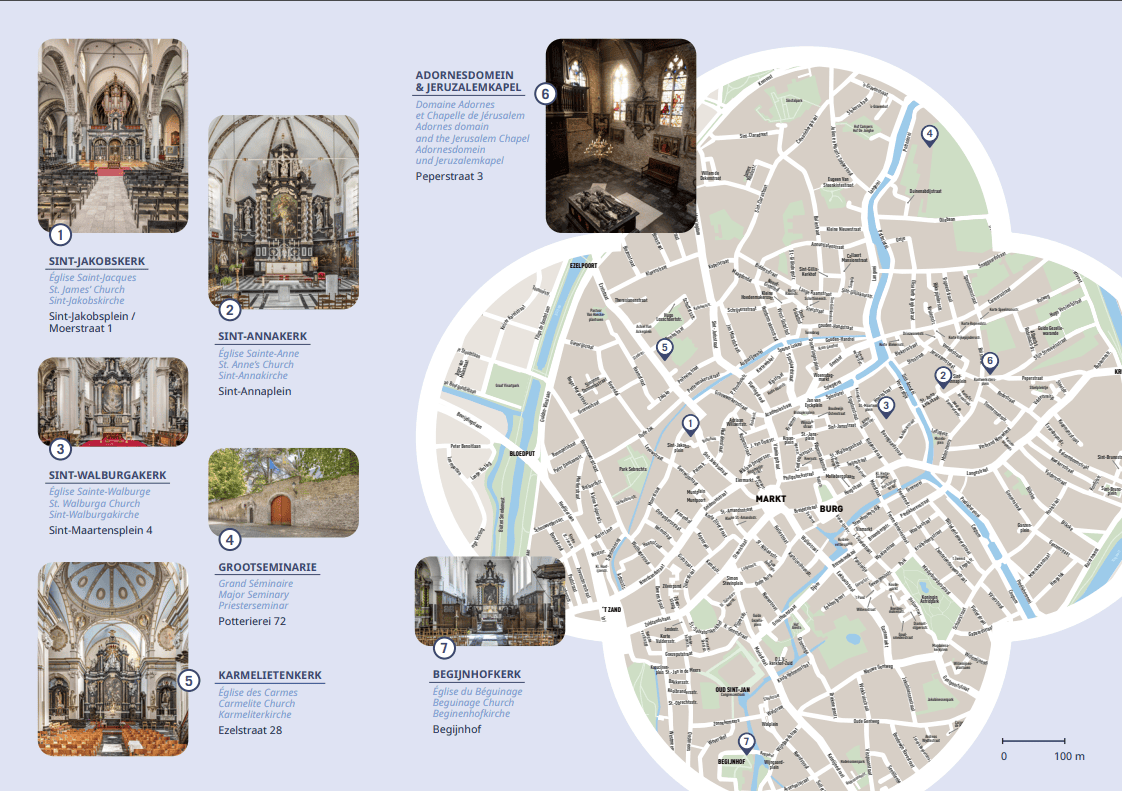1122x791 pixels.
Task: Click the address 'Sint-Jakobsplein / Moerstraat 1'
Action: [x=92, y=322]
